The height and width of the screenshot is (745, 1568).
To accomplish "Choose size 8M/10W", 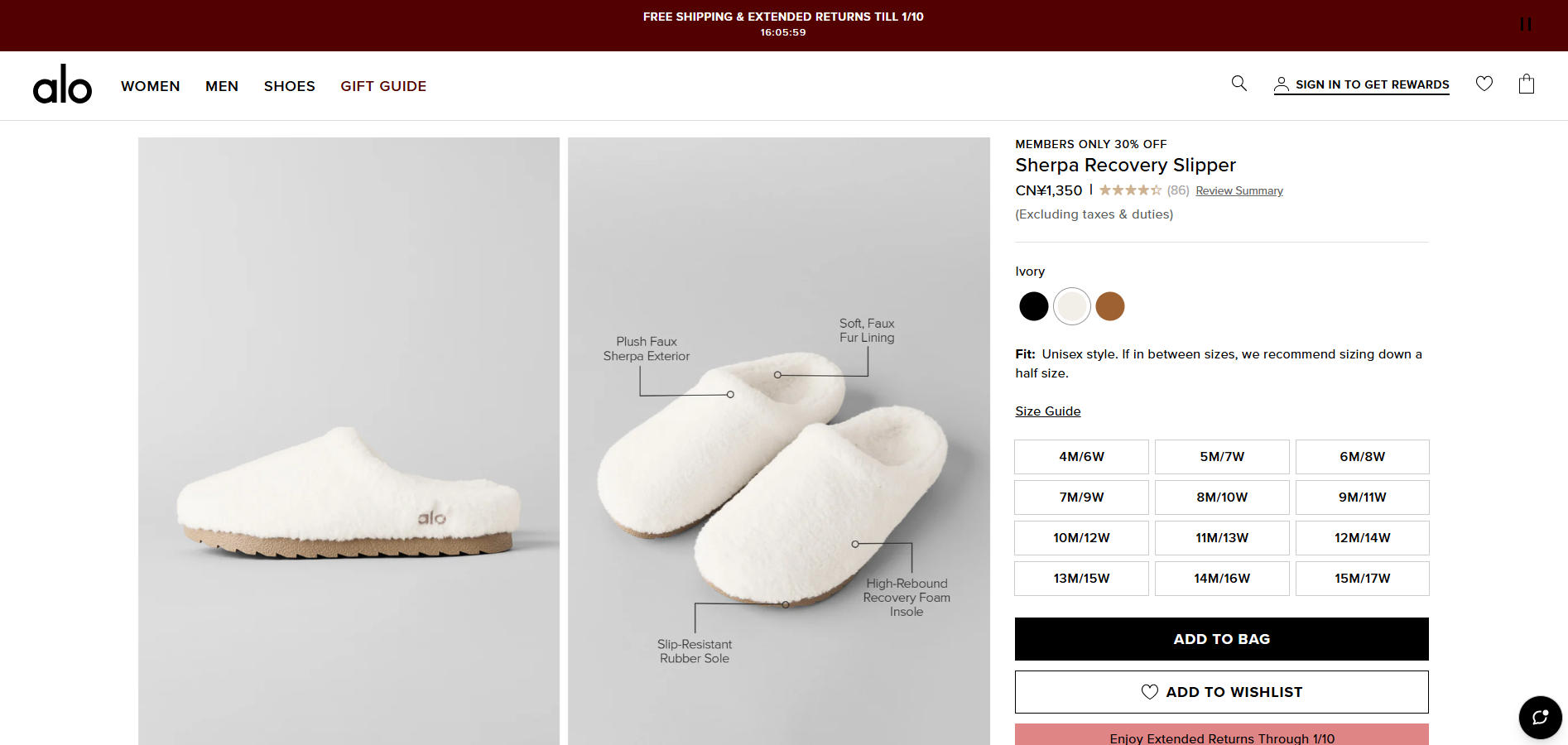I will (1222, 497).
